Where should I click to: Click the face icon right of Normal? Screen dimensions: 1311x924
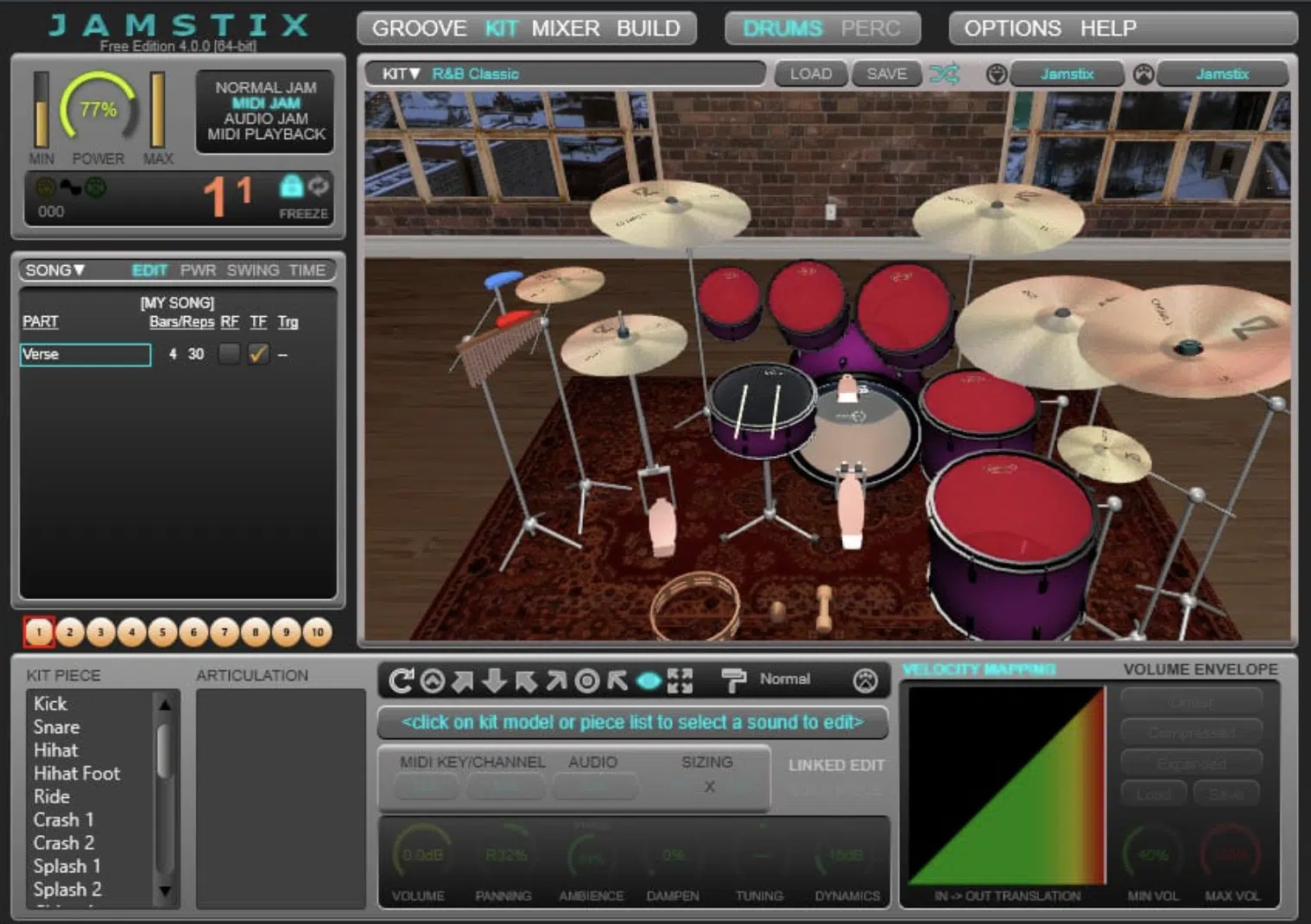[x=865, y=681]
